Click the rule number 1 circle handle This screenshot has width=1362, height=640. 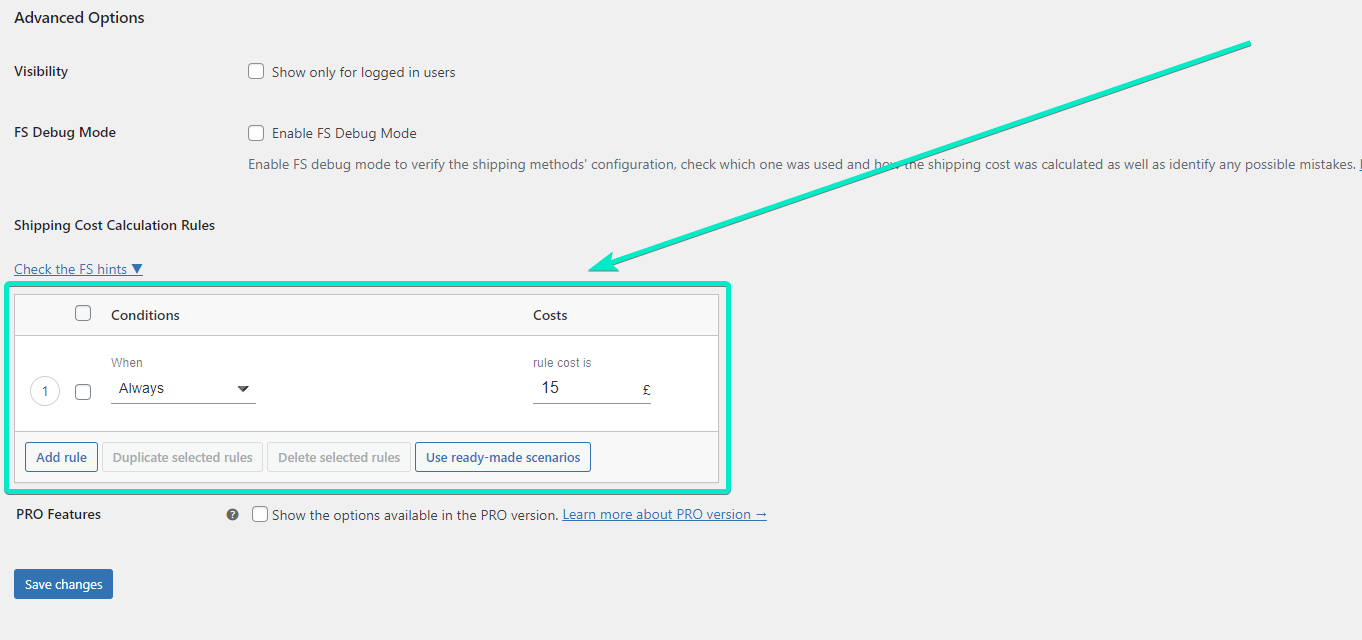click(45, 391)
